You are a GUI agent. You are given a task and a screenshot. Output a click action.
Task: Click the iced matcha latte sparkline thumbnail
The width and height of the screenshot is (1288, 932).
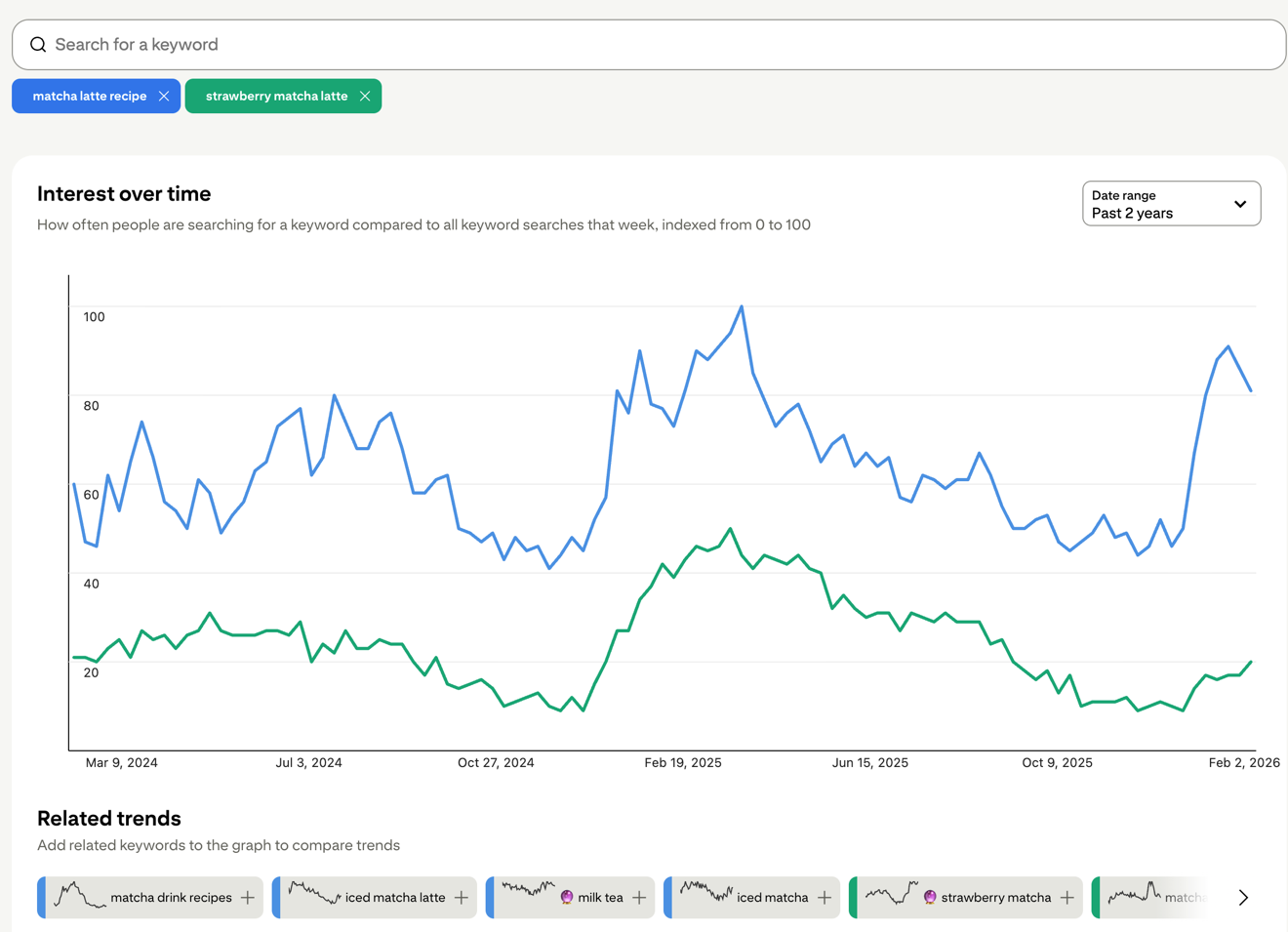(x=314, y=893)
